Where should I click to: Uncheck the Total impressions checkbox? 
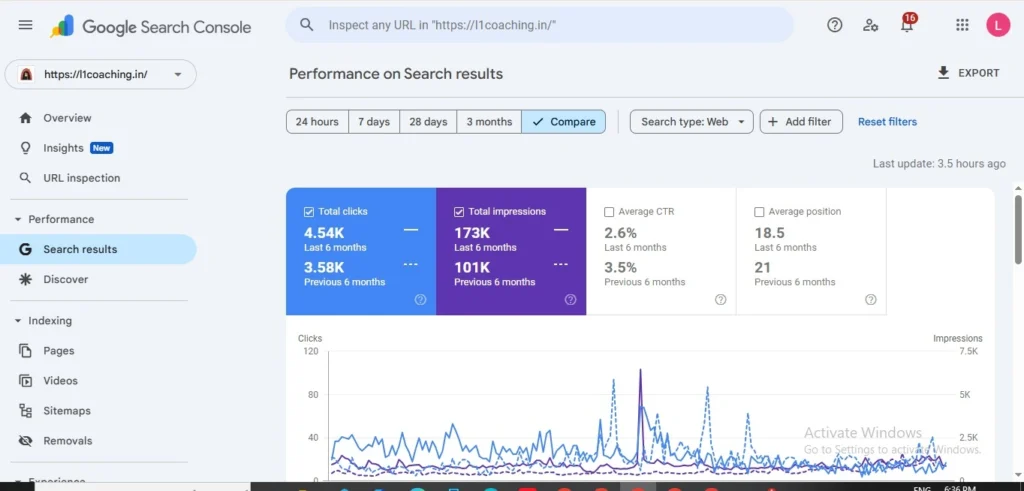[x=458, y=212]
